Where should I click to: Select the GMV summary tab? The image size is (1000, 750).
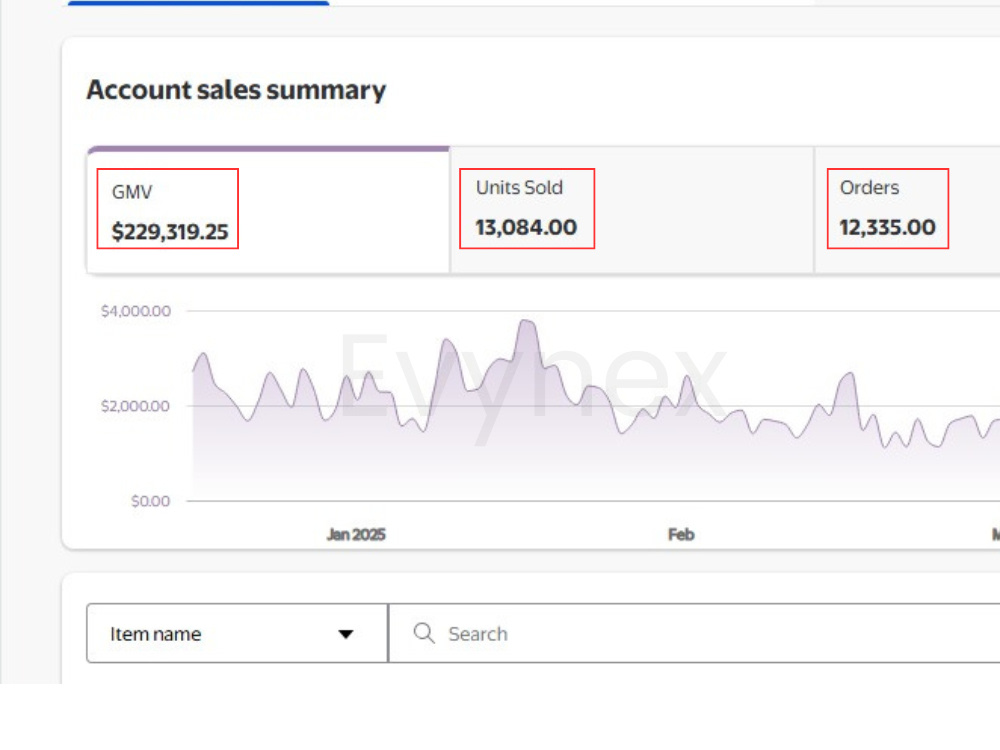coord(268,210)
